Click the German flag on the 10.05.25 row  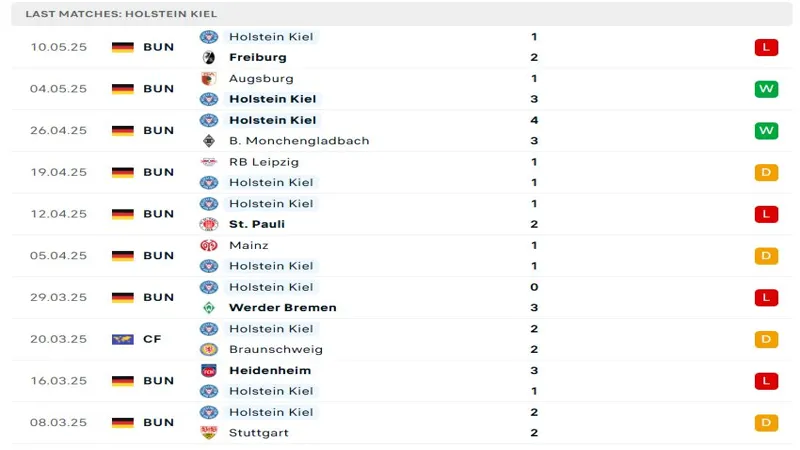[123, 47]
